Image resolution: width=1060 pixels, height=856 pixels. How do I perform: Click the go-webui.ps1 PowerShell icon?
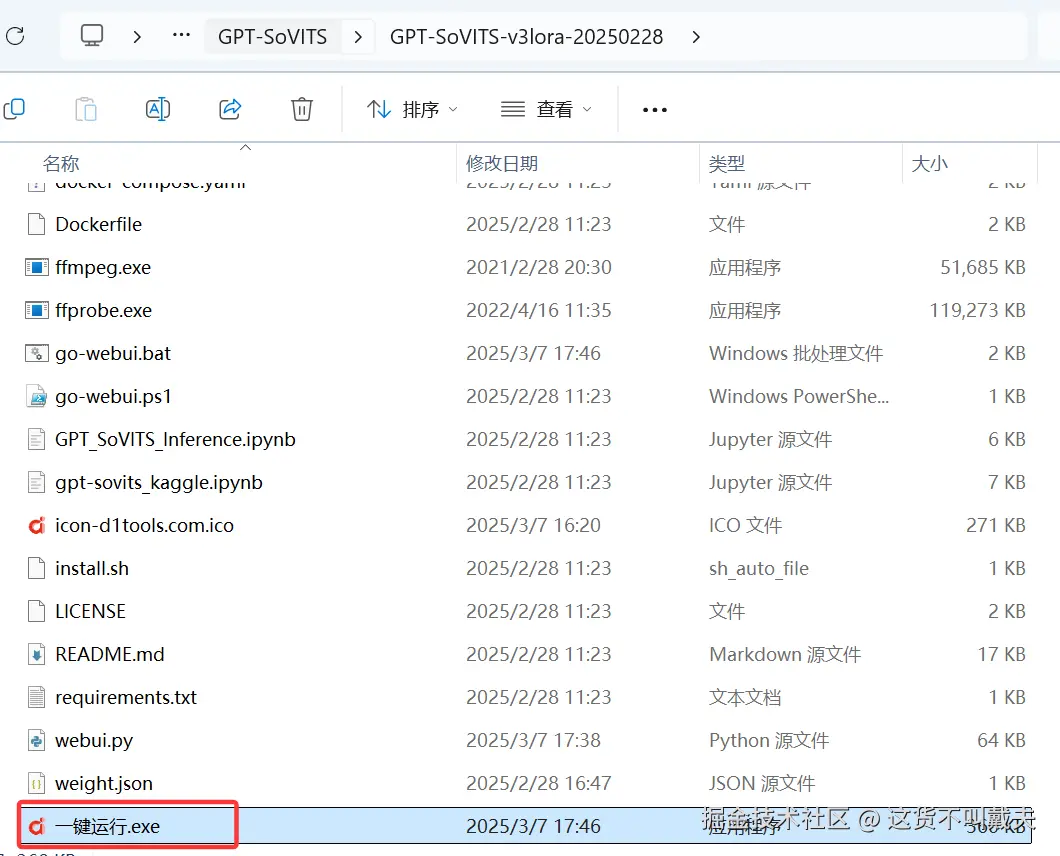pos(37,396)
